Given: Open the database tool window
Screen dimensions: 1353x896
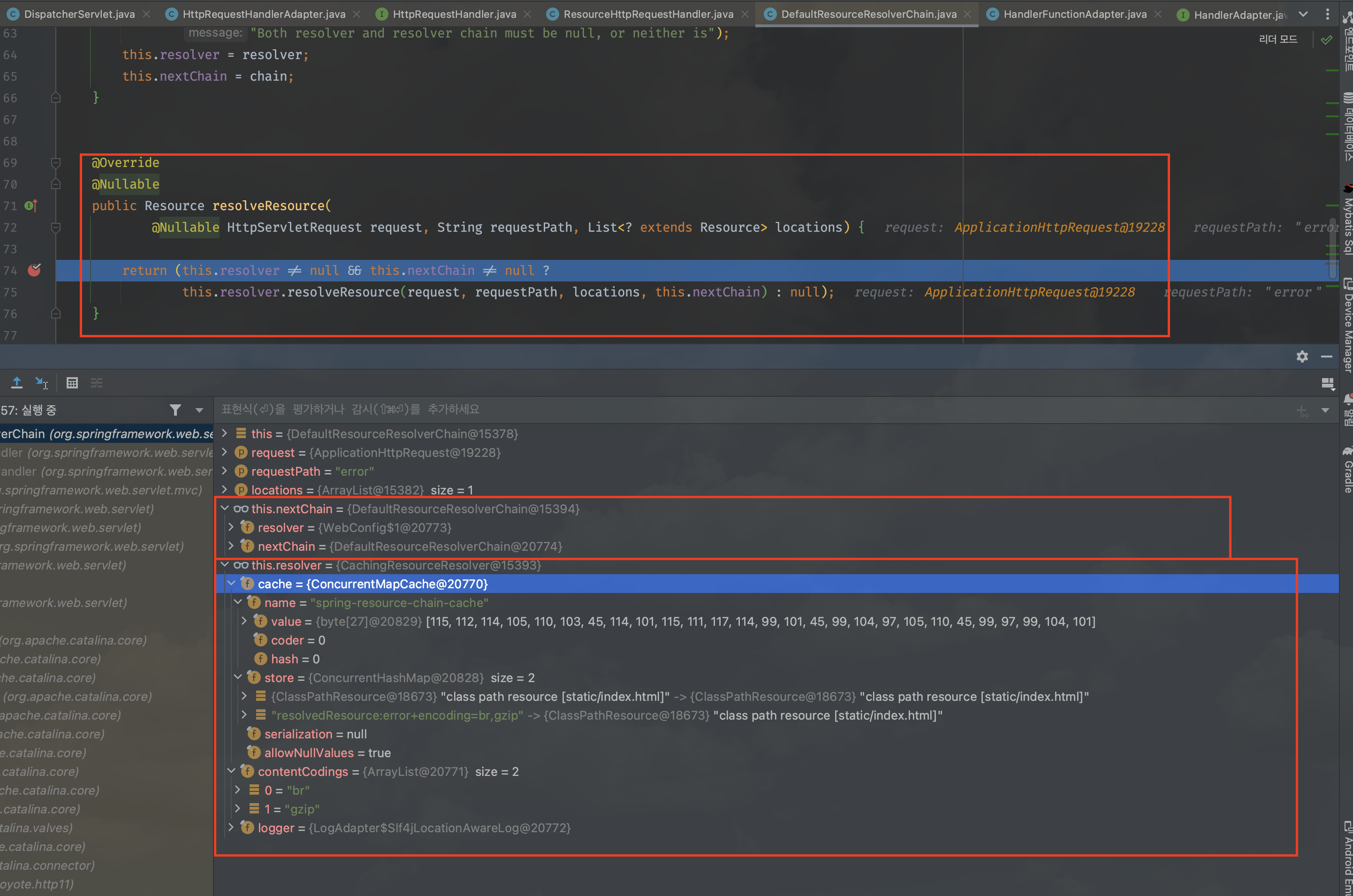Looking at the screenshot, I should pyautogui.click(x=1347, y=127).
